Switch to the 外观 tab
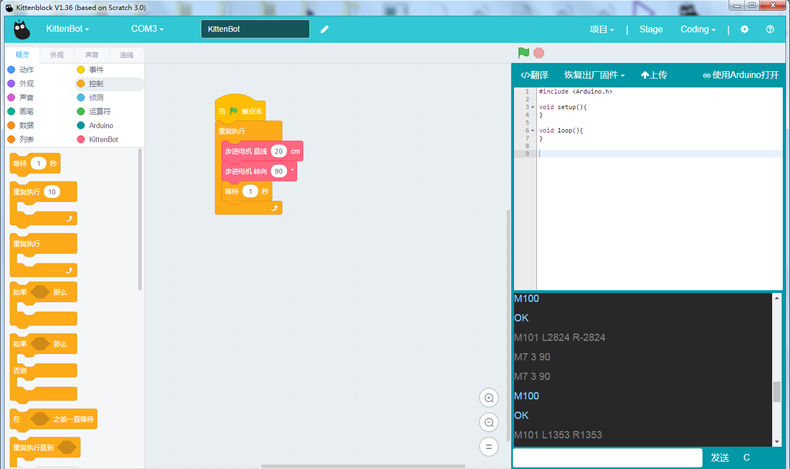790x469 pixels. [x=57, y=55]
